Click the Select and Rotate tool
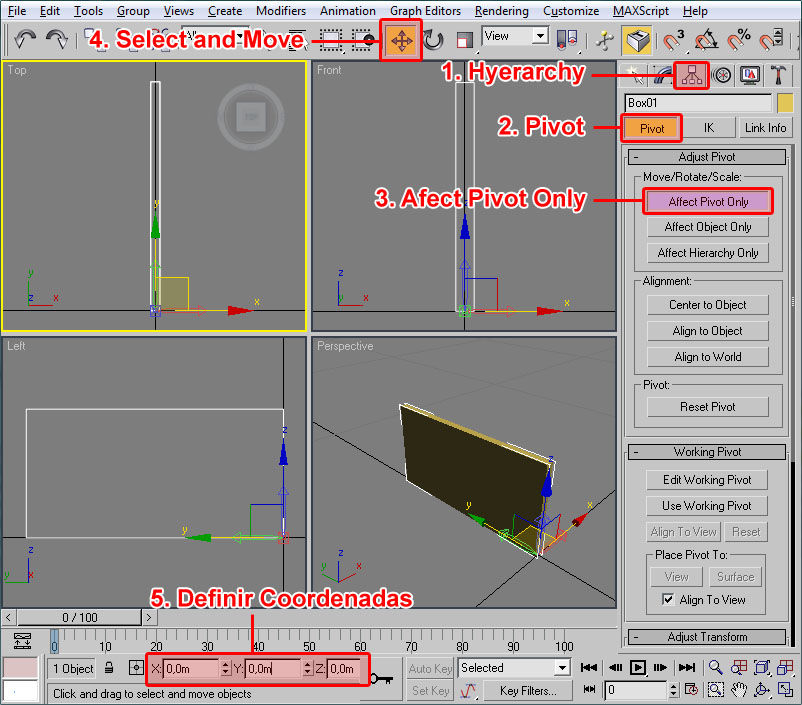 (433, 41)
